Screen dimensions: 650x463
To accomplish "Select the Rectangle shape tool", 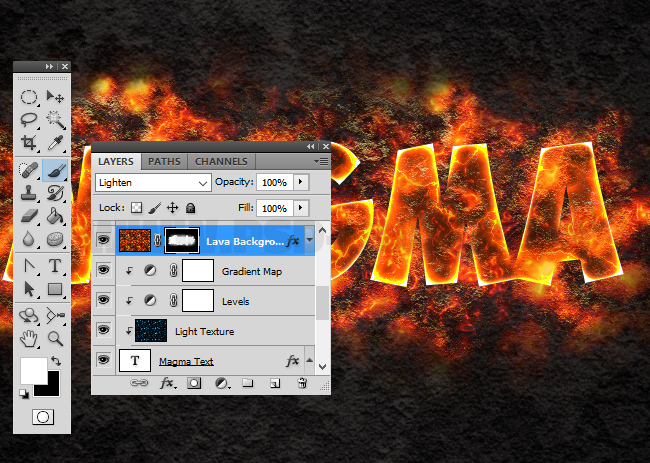I will point(55,289).
